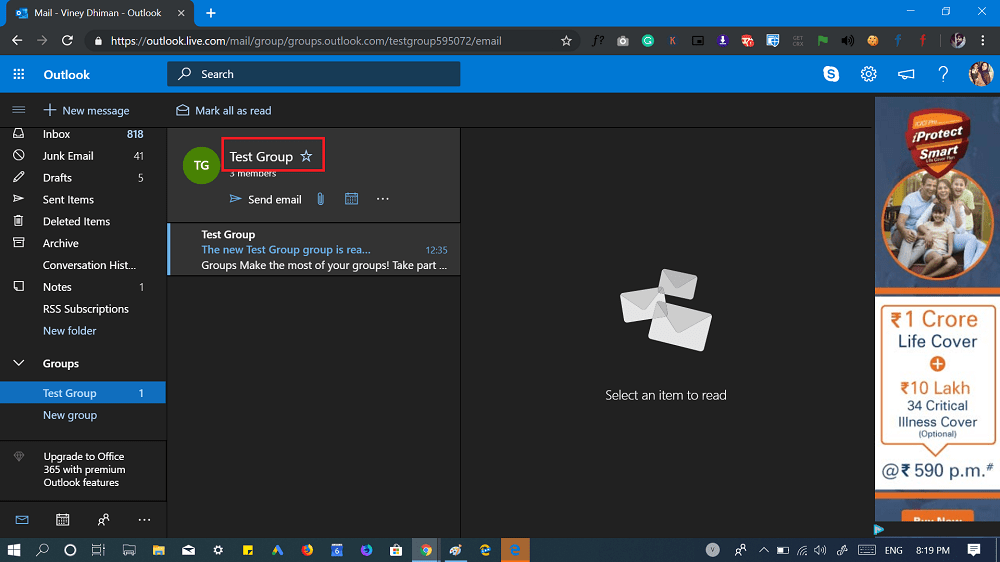Open the cookie extension icon
Image resolution: width=1000 pixels, height=562 pixels.
point(872,41)
